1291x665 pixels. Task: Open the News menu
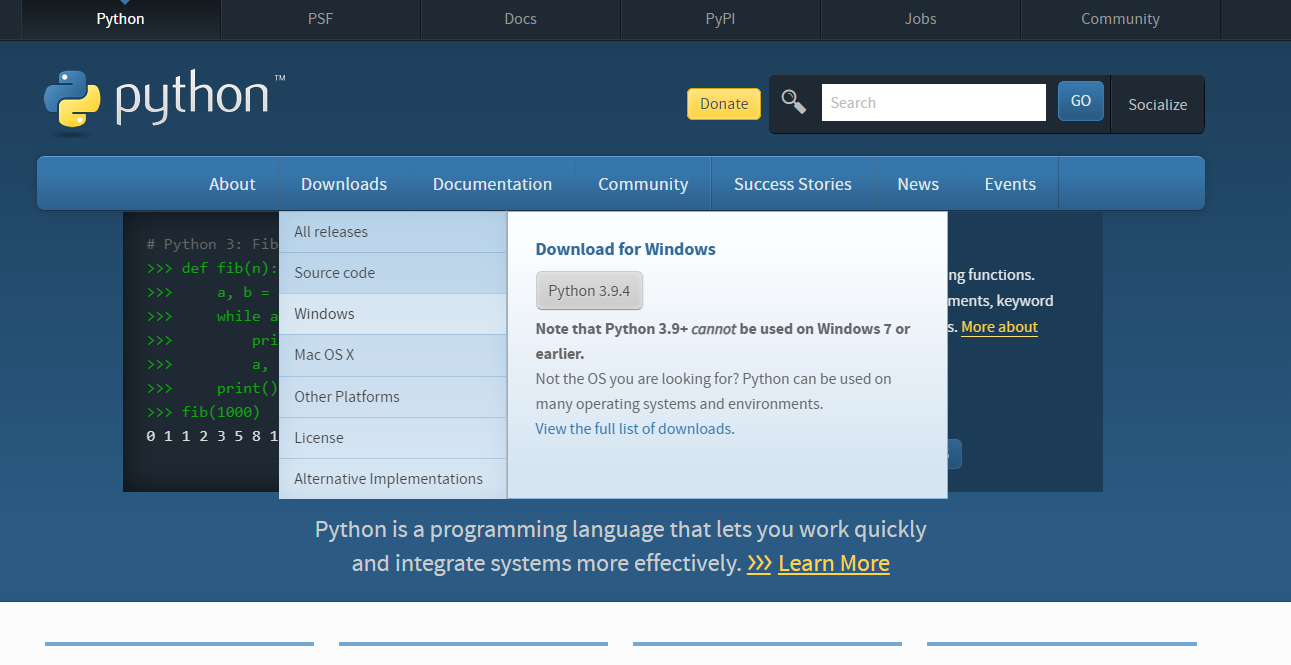pos(918,184)
